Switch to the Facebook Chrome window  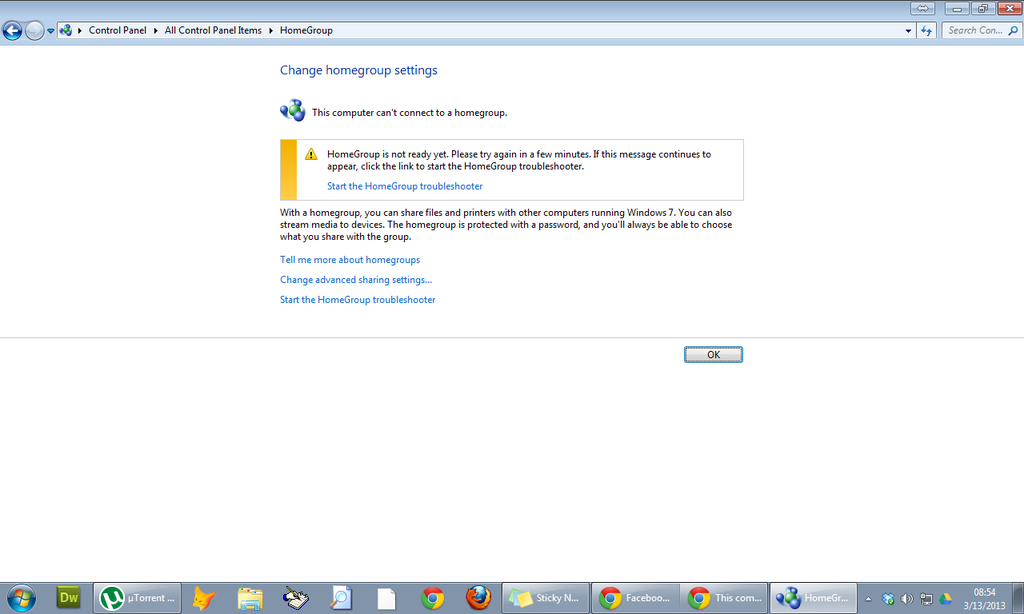635,597
